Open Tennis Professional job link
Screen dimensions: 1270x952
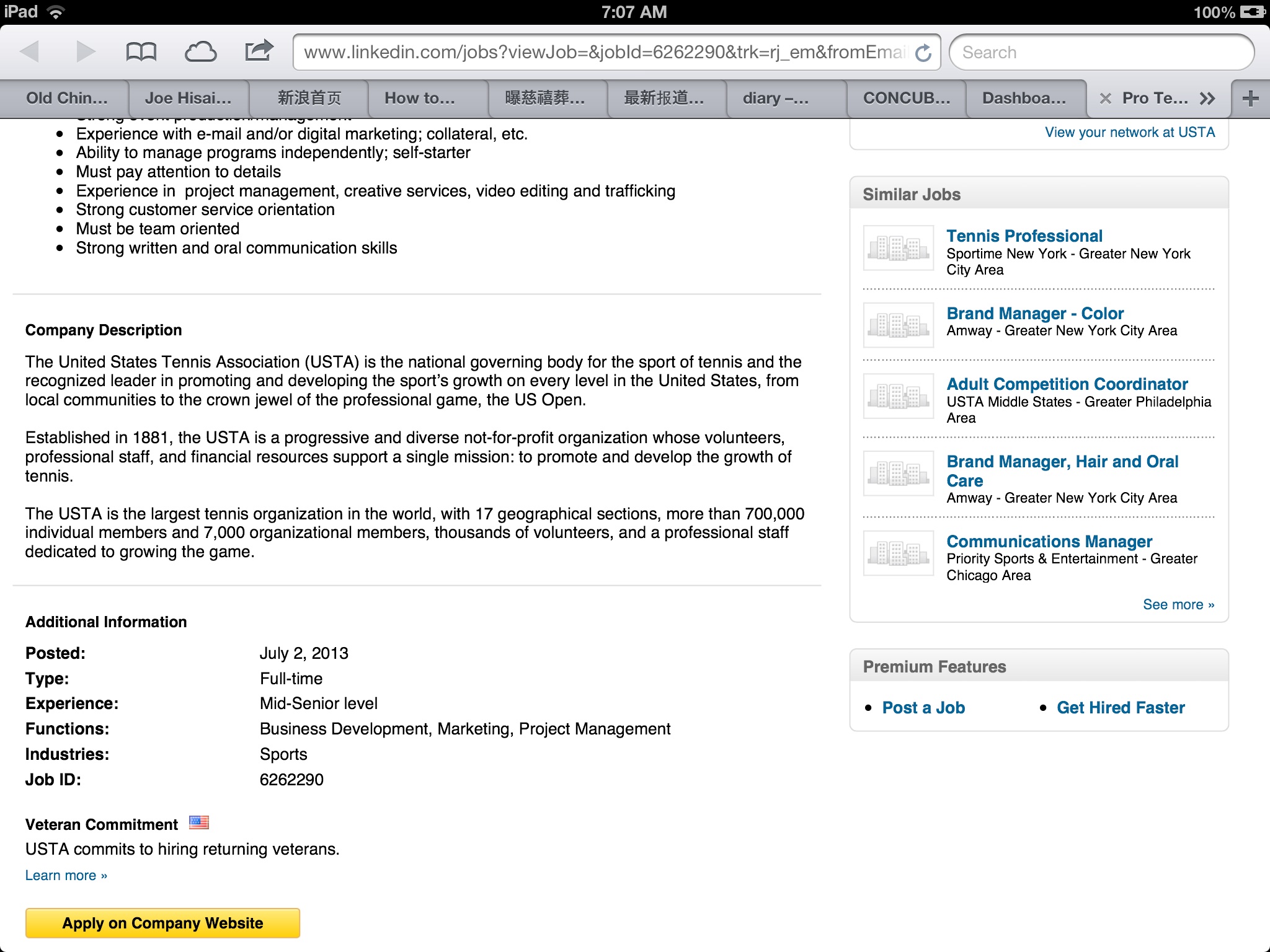[x=1024, y=236]
